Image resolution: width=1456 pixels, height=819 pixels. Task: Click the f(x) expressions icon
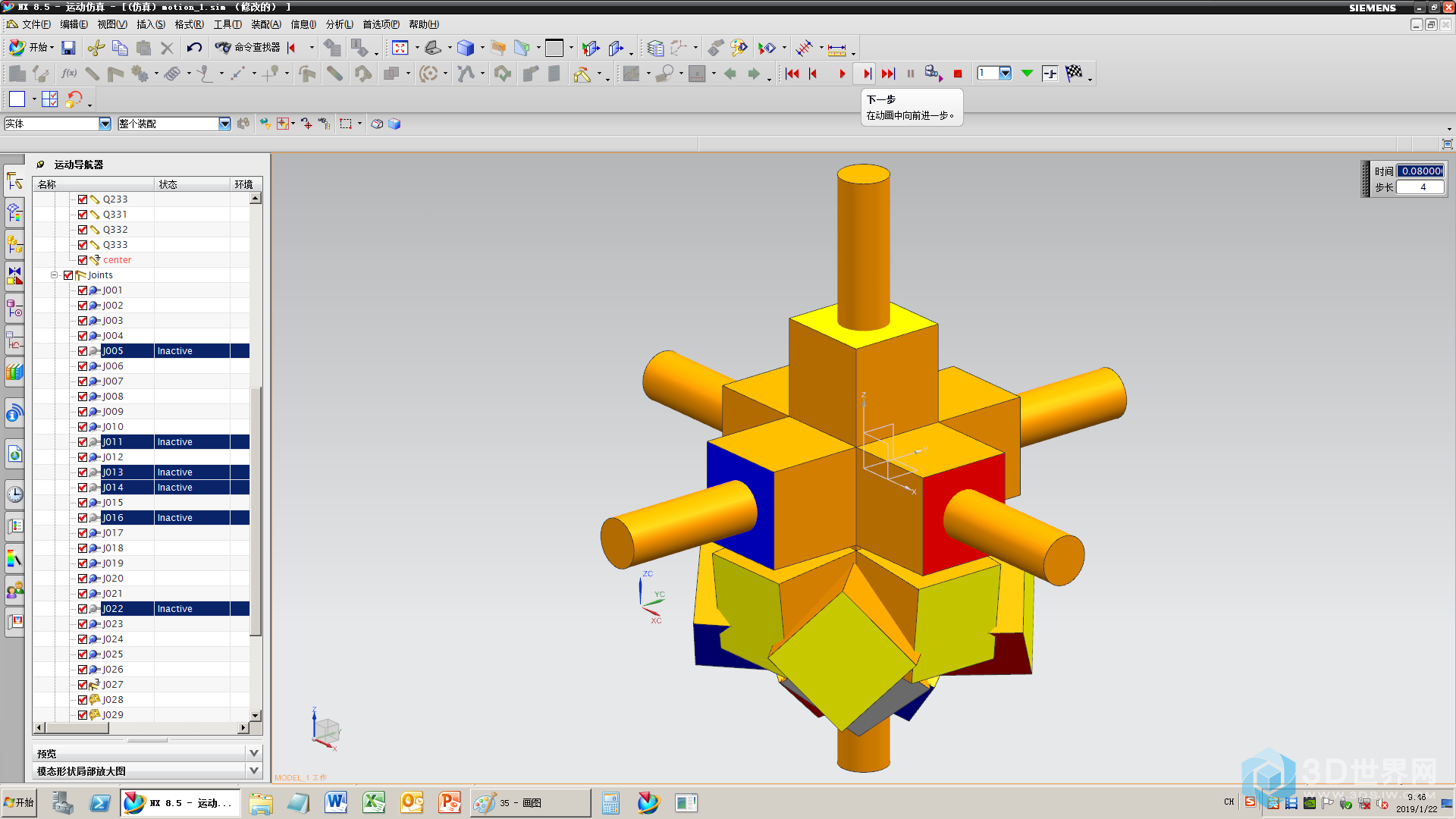(x=69, y=74)
